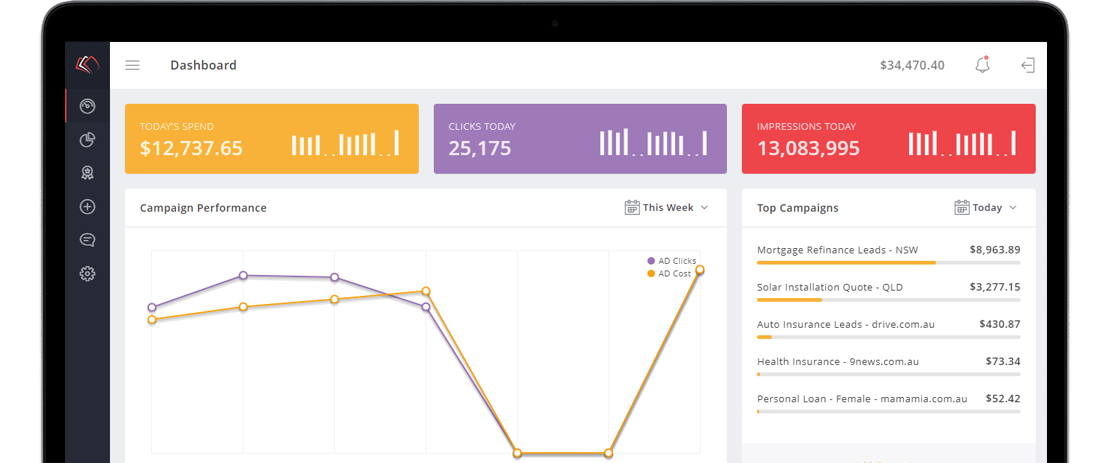Open the chat messages icon in sidebar
Viewport: 1110px width, 463px height.
pyautogui.click(x=88, y=240)
